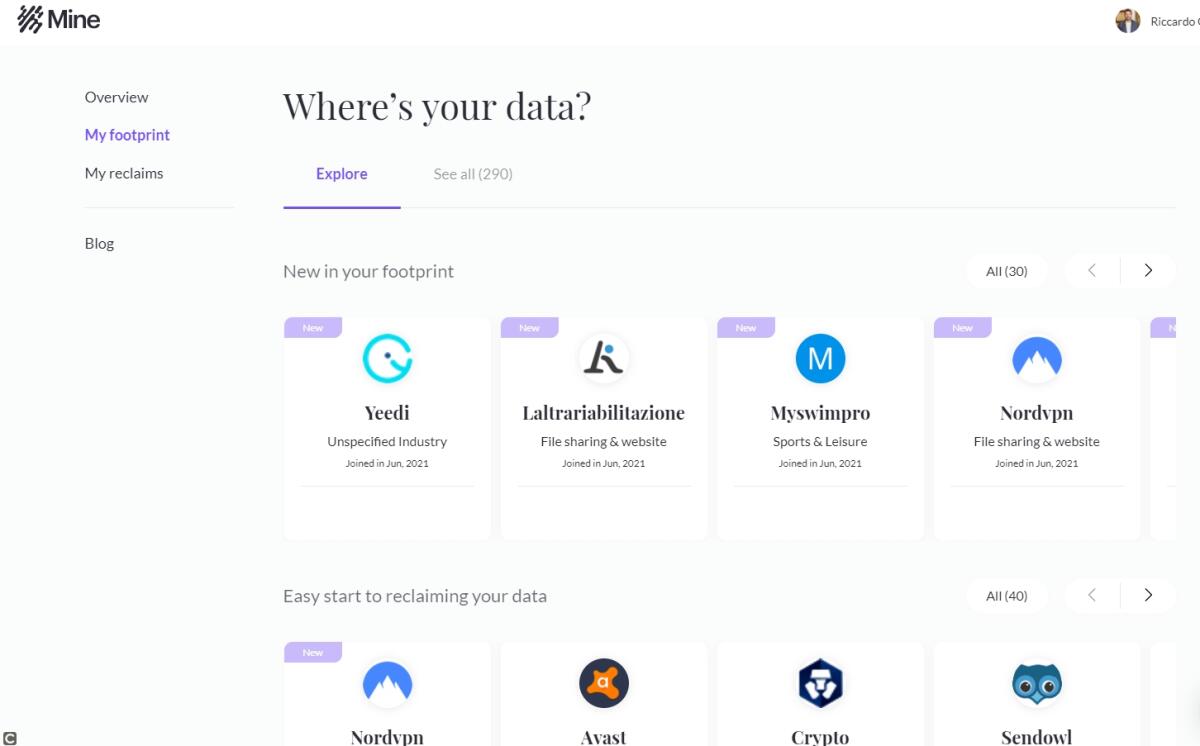Click the Crypto logo icon
Screen dimensions: 1200x746
820,684
